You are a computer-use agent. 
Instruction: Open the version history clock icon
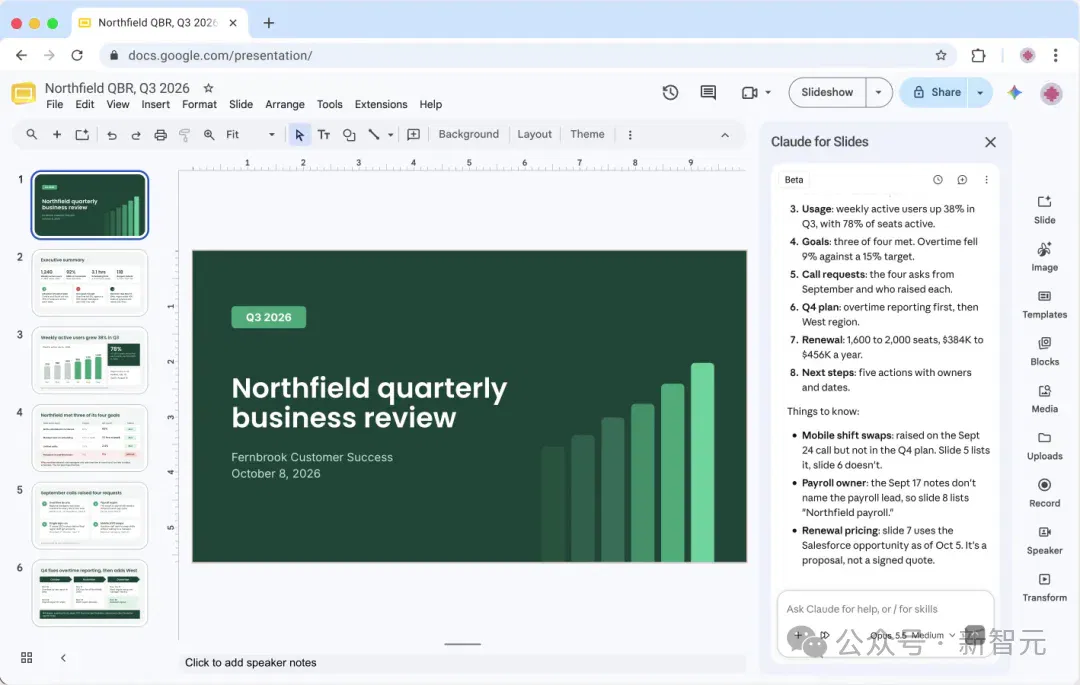670,92
